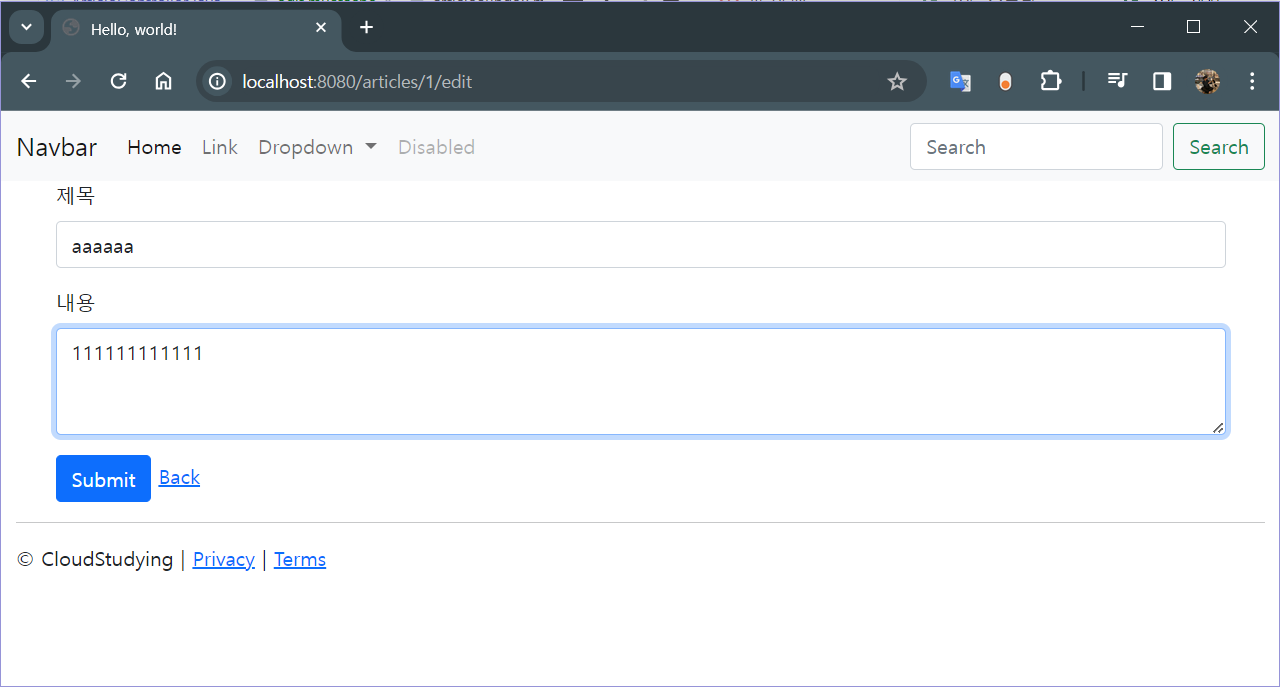Close the Hello, world! tab
The height and width of the screenshot is (687, 1280).
coord(321,28)
